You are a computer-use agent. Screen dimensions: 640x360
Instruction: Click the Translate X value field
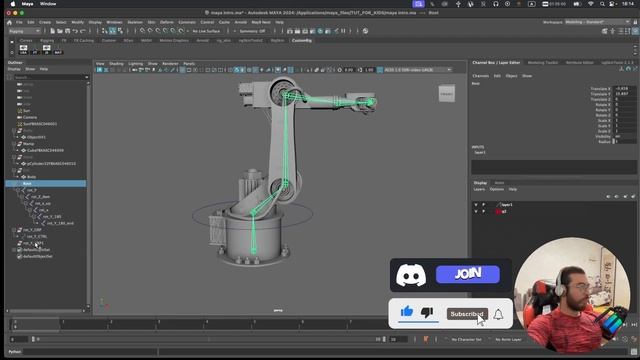(x=624, y=89)
